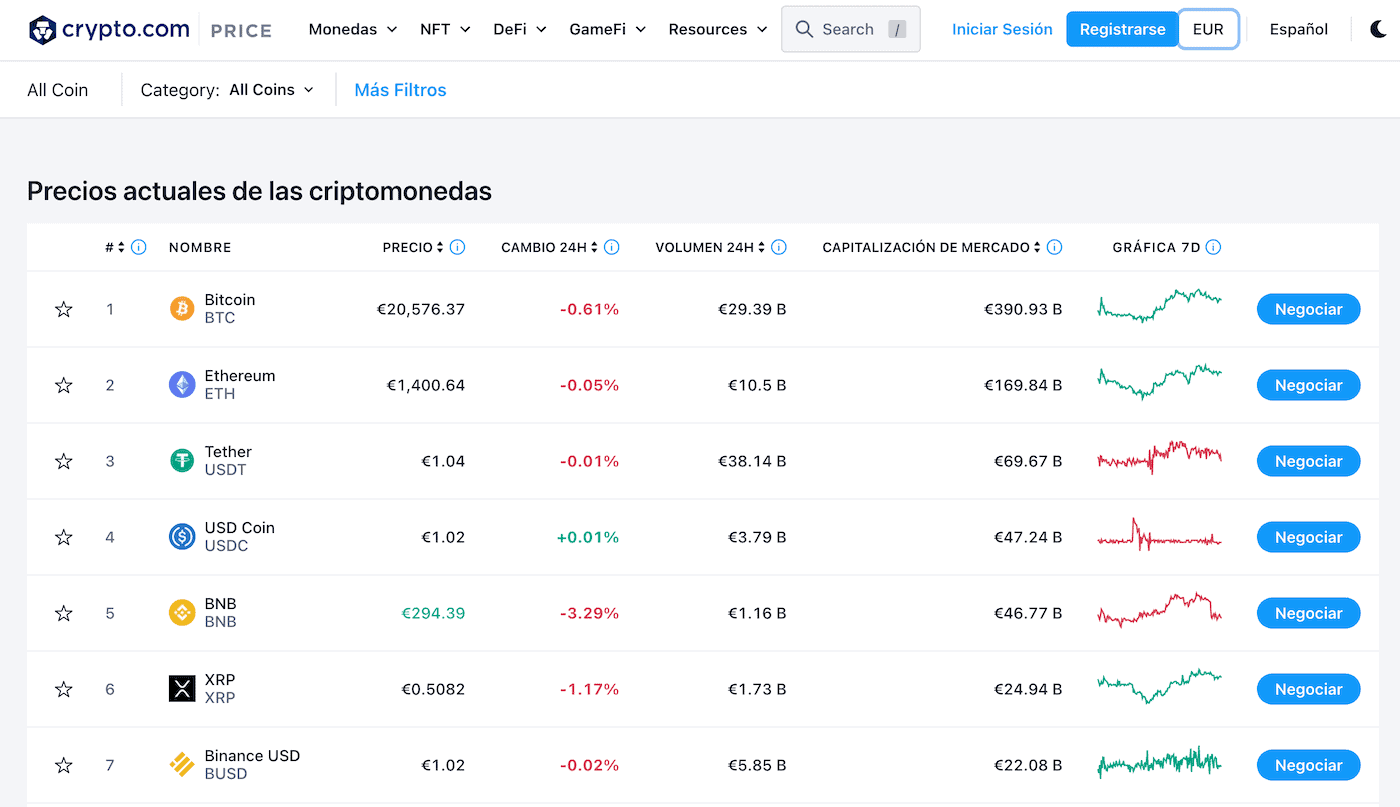
Task: Open the DeFi dropdown
Action: pyautogui.click(x=520, y=30)
